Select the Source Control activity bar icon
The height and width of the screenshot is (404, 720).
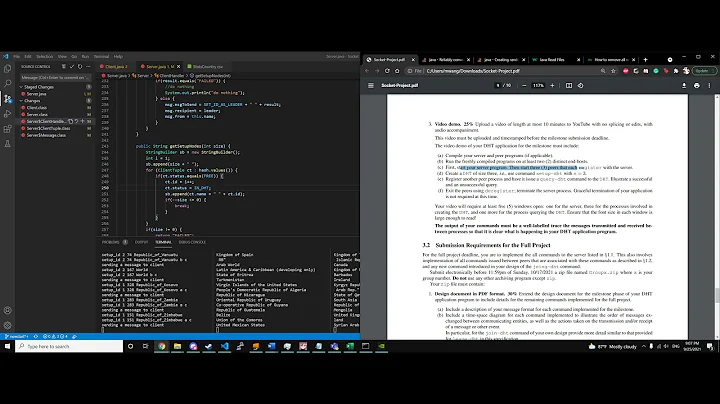click(x=7, y=99)
